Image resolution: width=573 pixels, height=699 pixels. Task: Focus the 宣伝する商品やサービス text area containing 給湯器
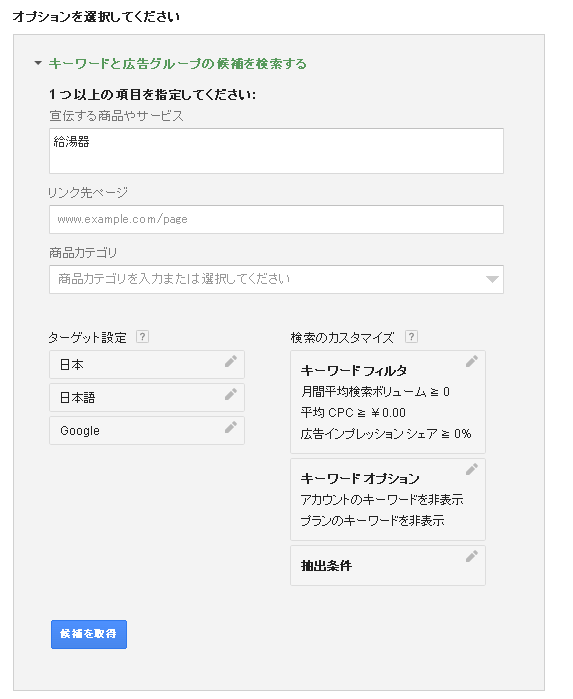pyautogui.click(x=276, y=151)
